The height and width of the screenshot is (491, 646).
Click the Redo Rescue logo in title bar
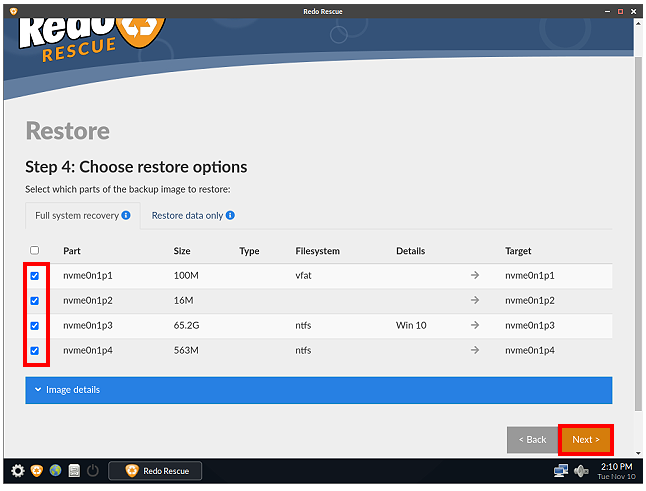tap(13, 11)
